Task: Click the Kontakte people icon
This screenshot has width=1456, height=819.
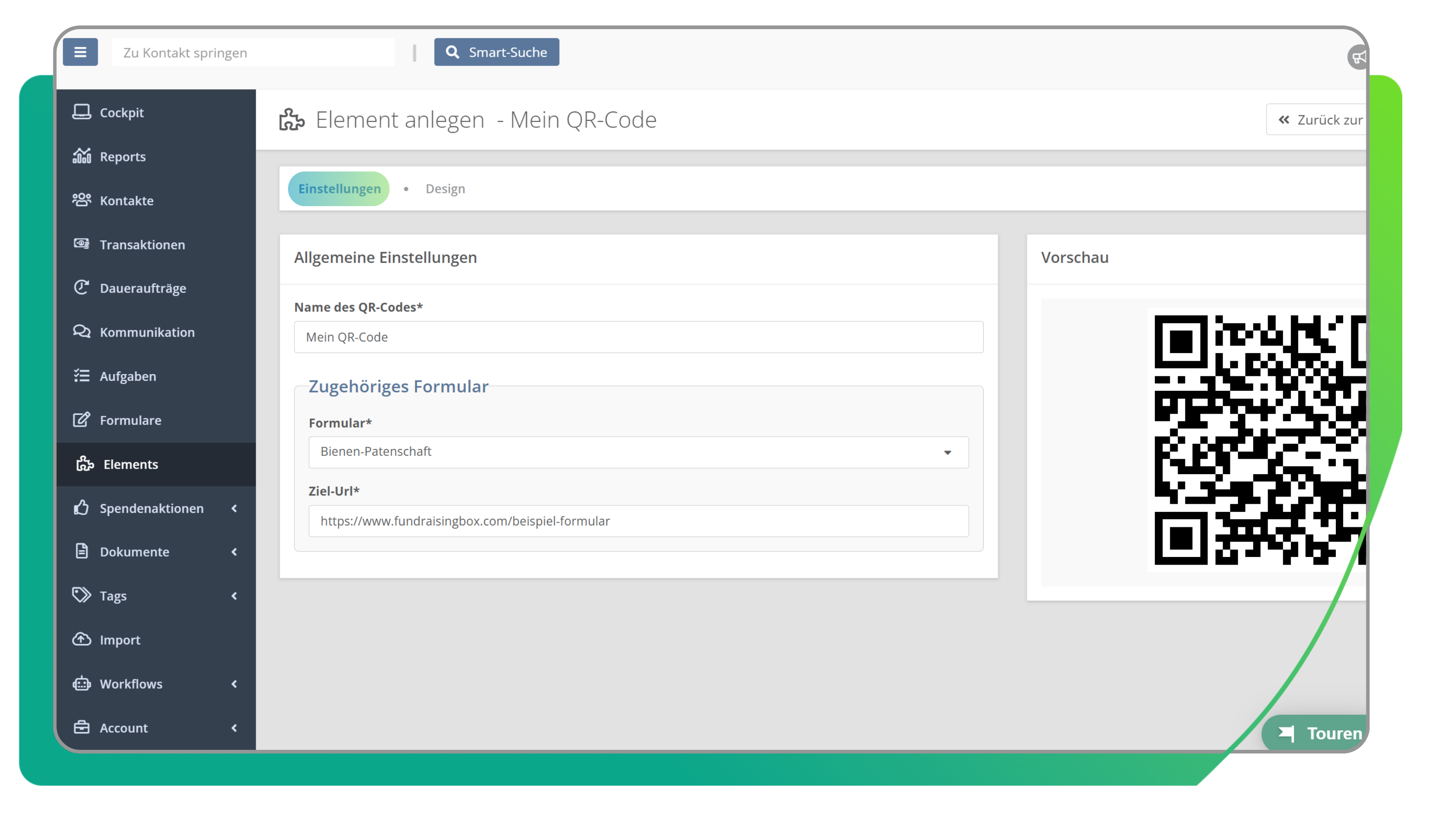Action: tap(81, 200)
